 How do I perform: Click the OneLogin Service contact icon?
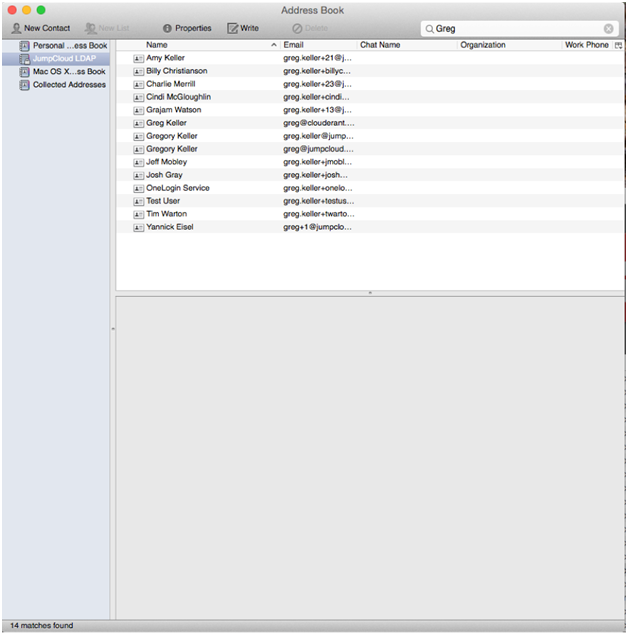click(138, 188)
